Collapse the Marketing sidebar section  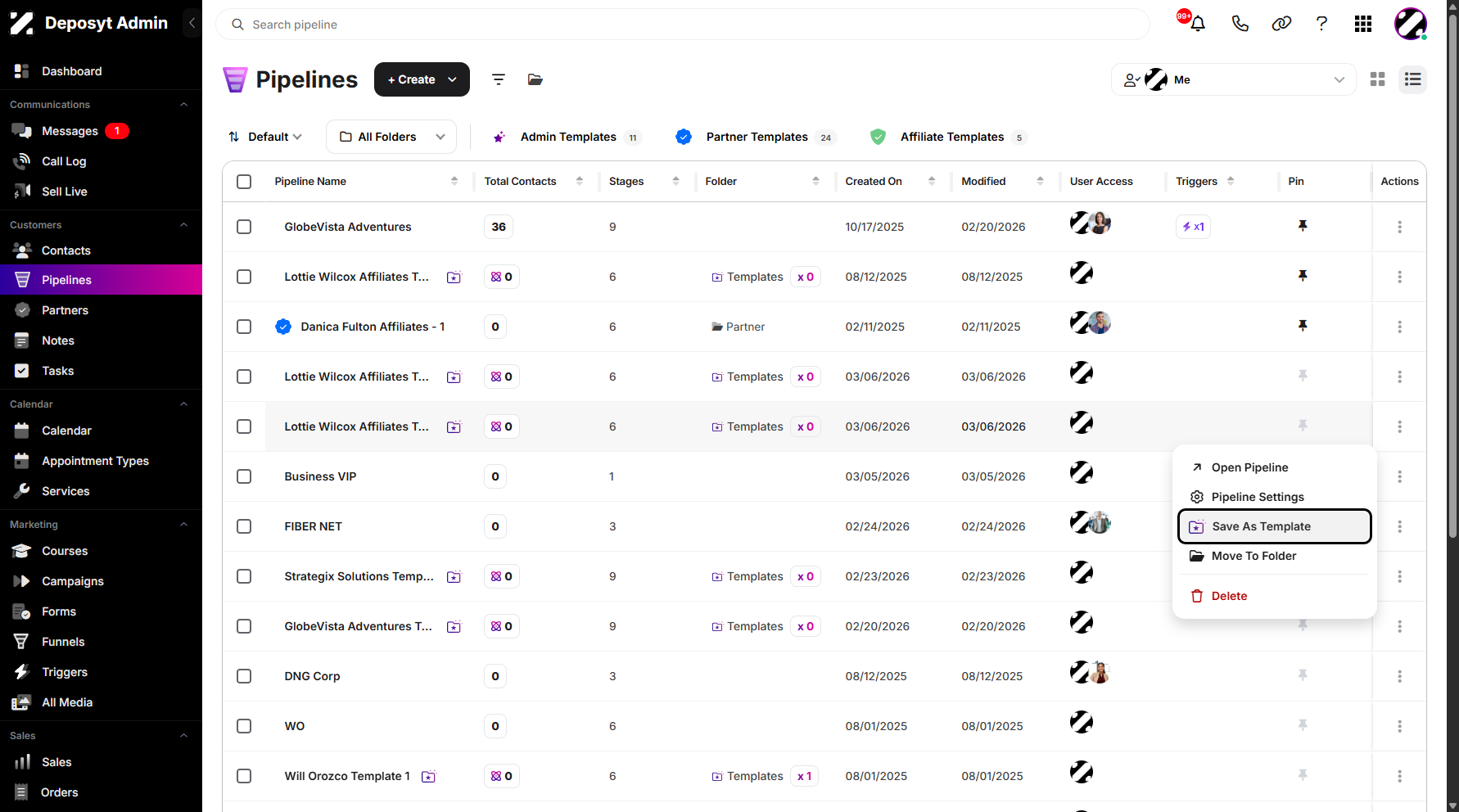183,525
